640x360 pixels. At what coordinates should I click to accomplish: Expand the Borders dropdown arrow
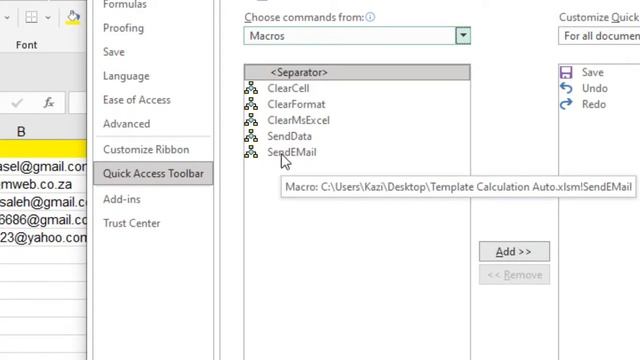pyautogui.click(x=48, y=18)
